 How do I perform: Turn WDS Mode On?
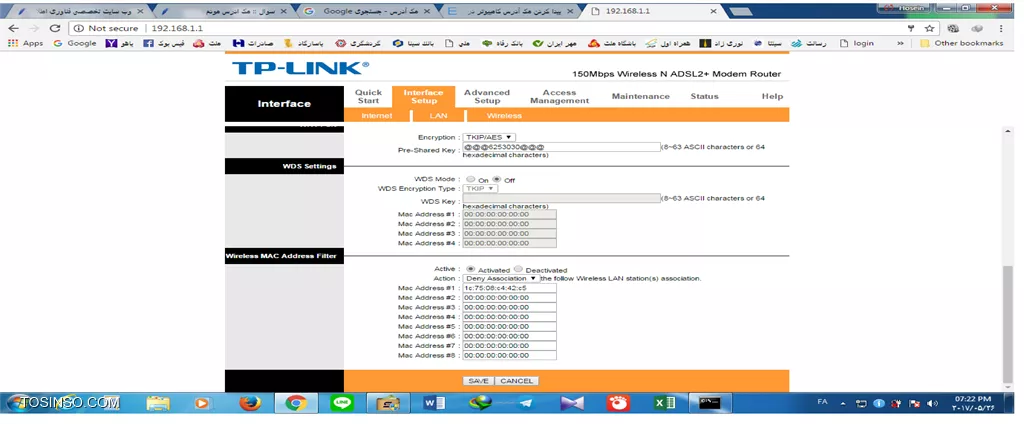(x=471, y=179)
